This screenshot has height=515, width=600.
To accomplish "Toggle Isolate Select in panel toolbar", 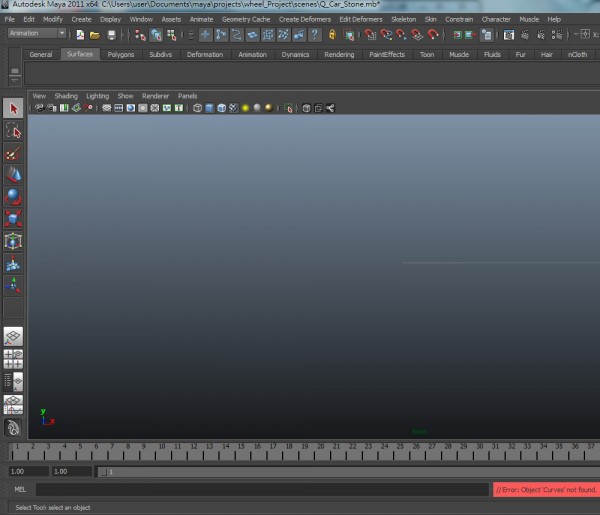I will 289,108.
